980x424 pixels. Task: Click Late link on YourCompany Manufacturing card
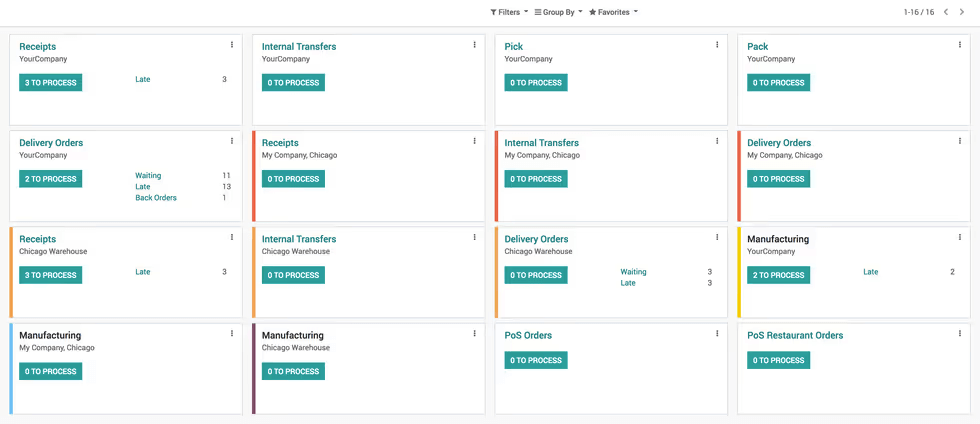click(871, 272)
